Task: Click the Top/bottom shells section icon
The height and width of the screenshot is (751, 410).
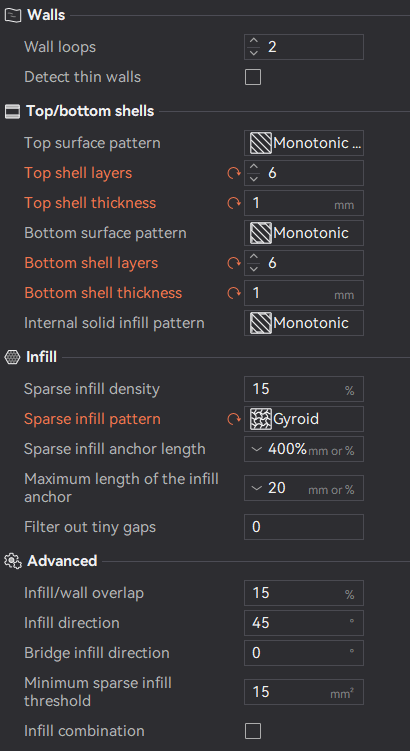Action: click(x=12, y=112)
